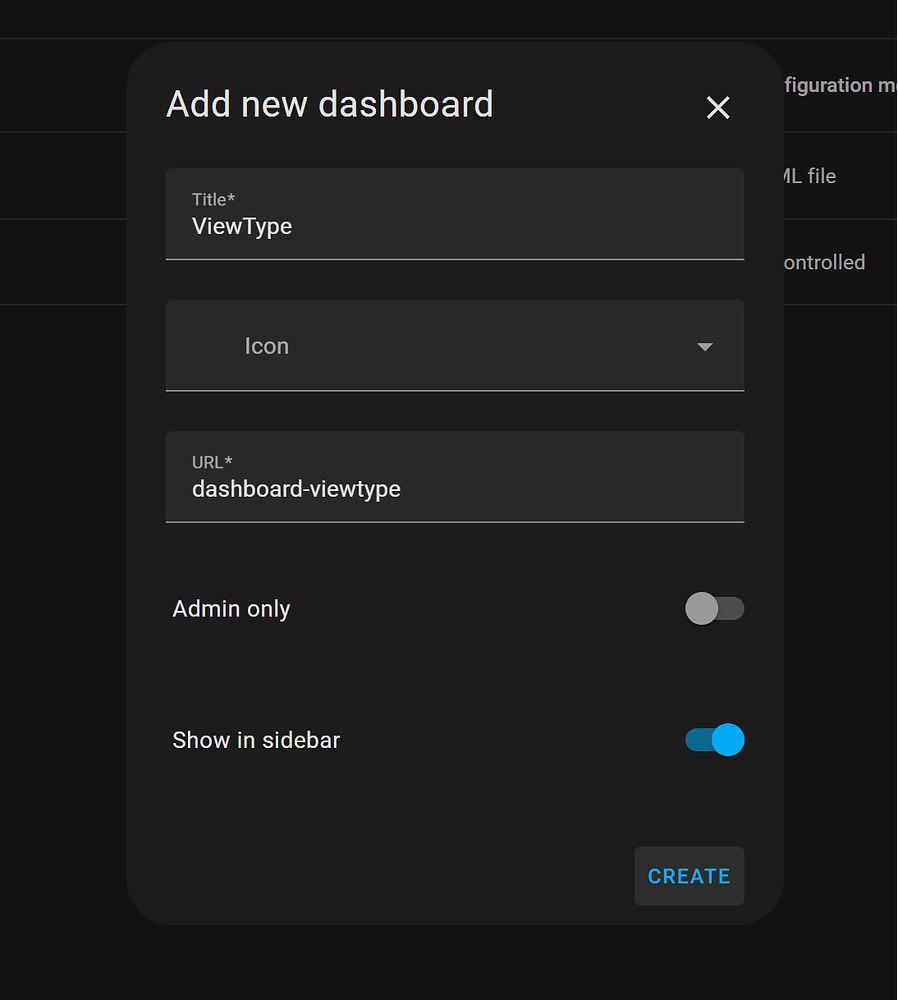Screen dimensions: 898x1000
Task: Click the Admin only label
Action: (x=231, y=609)
